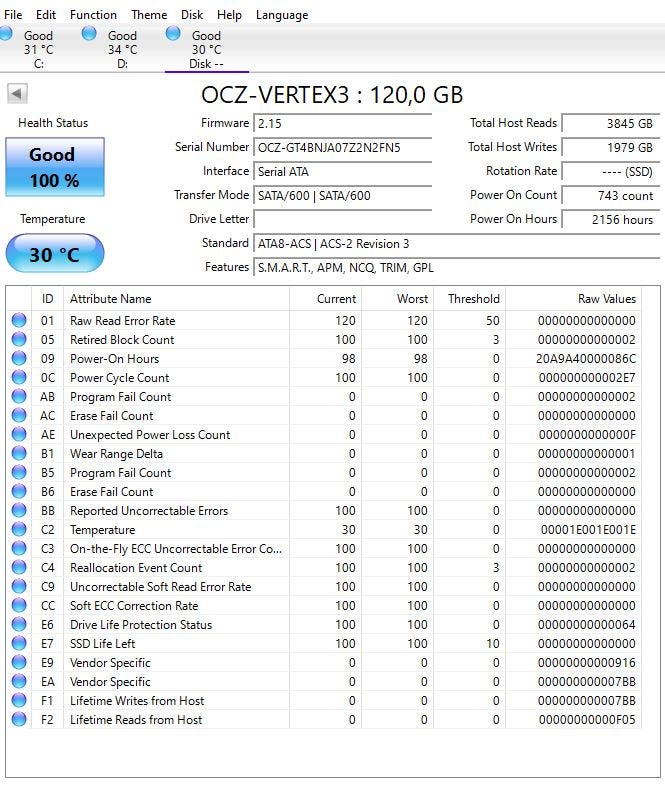Click status icon for C2 Temperature row

(x=19, y=529)
